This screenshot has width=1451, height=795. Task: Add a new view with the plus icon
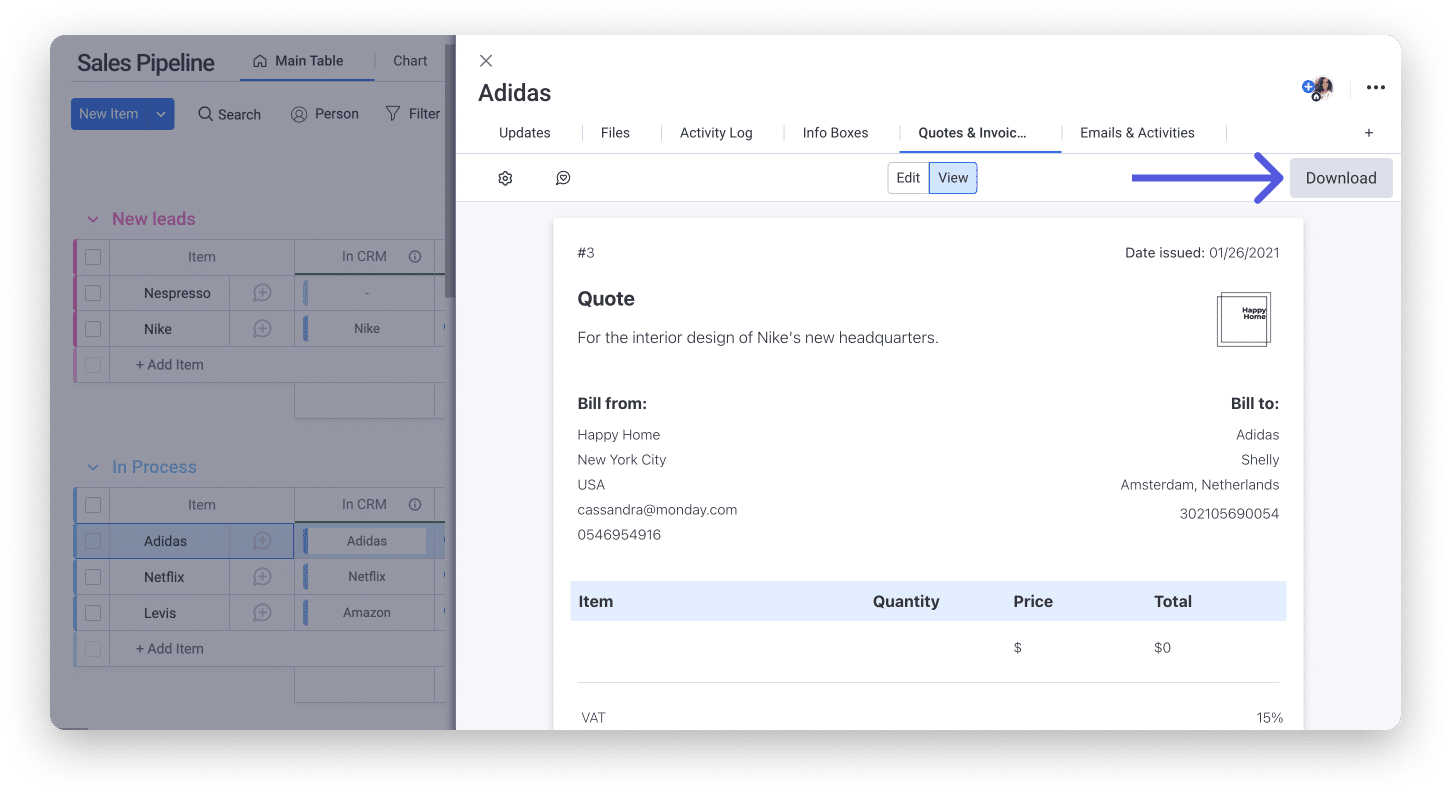[x=1369, y=133]
